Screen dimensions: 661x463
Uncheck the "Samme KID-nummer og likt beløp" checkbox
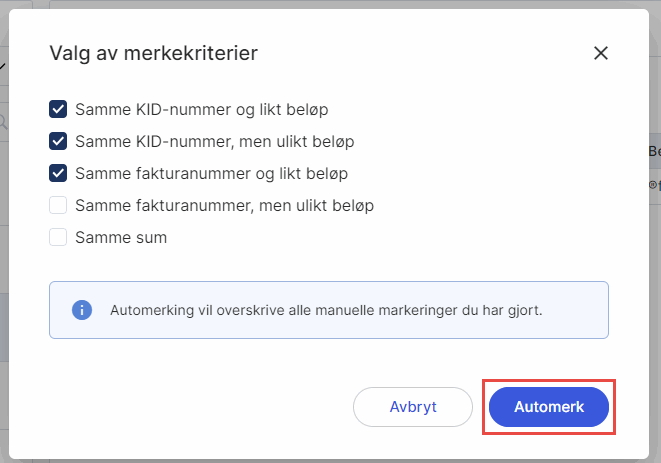[58, 109]
